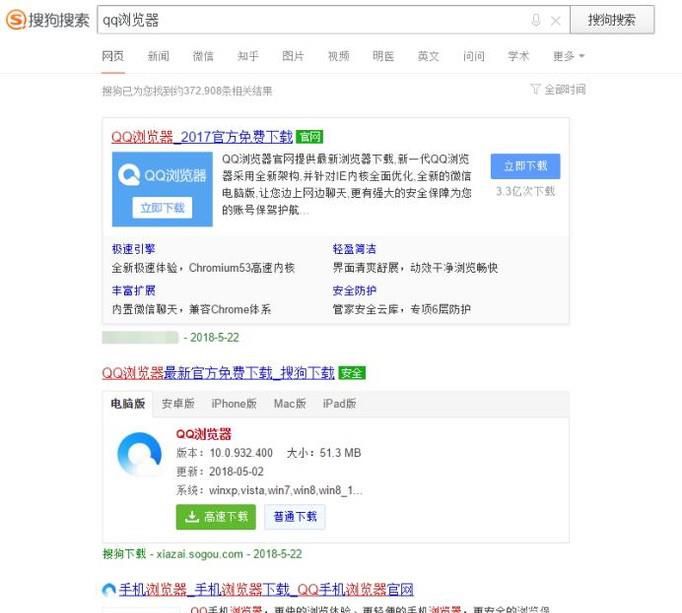Click the 更新: 2018-05-02 text
Screen dimensions: 682x613
[220, 472]
